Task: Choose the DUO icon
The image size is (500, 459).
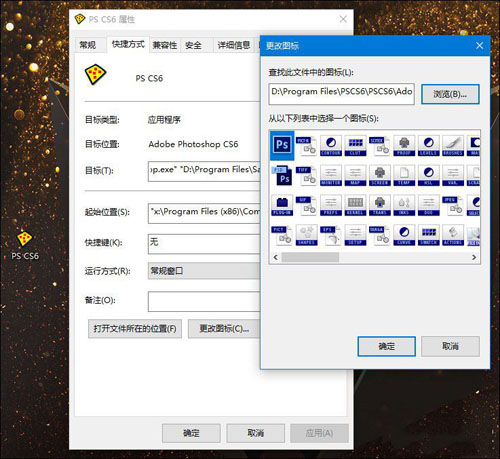Action: click(x=428, y=205)
